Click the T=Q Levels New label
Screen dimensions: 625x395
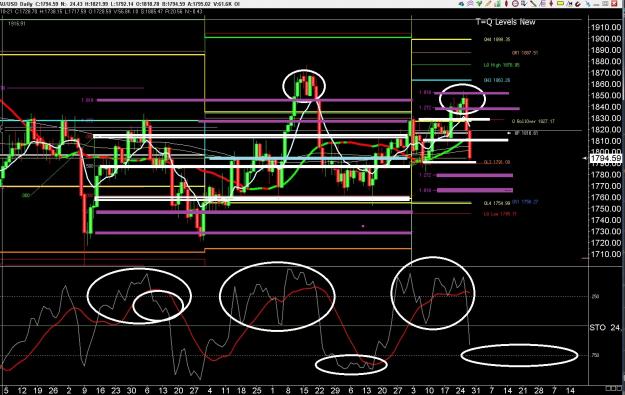(x=505, y=22)
